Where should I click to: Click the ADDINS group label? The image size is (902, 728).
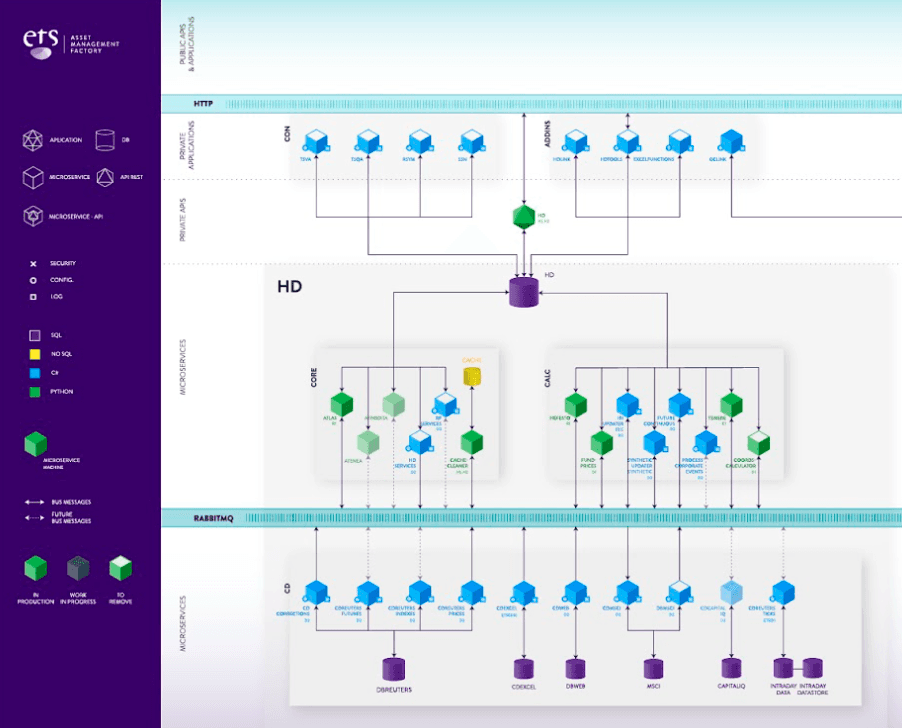click(x=548, y=133)
